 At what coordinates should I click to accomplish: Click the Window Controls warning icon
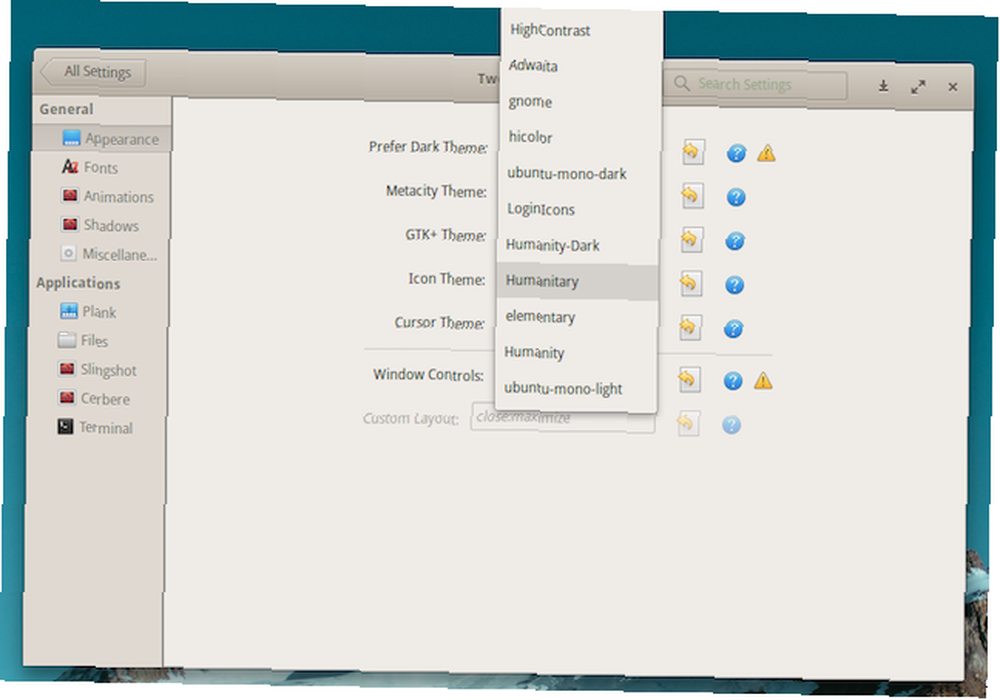pos(763,381)
